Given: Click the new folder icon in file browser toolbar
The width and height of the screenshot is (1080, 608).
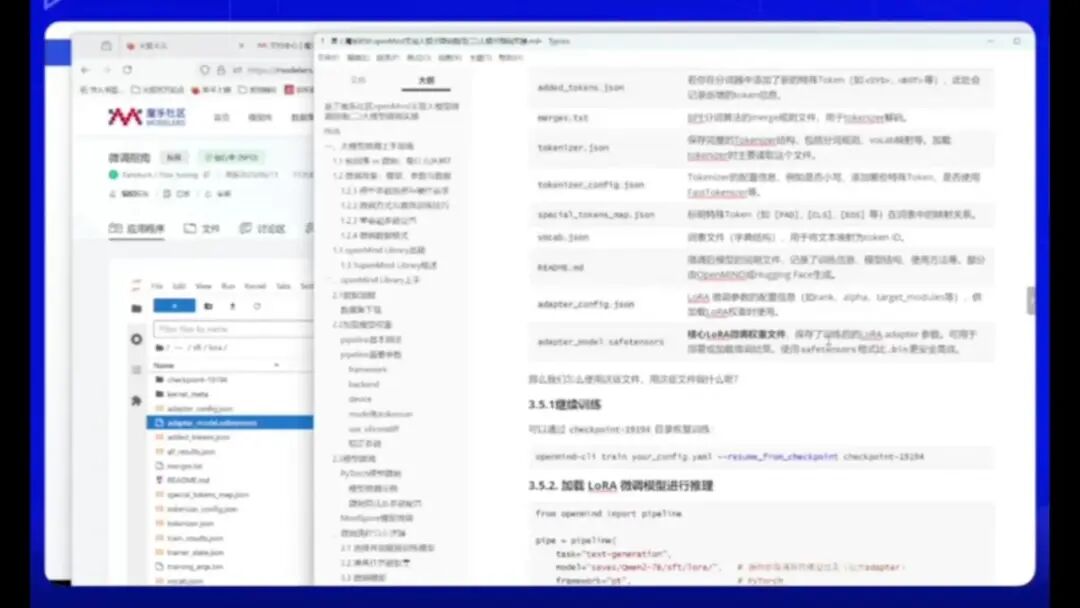Looking at the screenshot, I should (x=209, y=306).
